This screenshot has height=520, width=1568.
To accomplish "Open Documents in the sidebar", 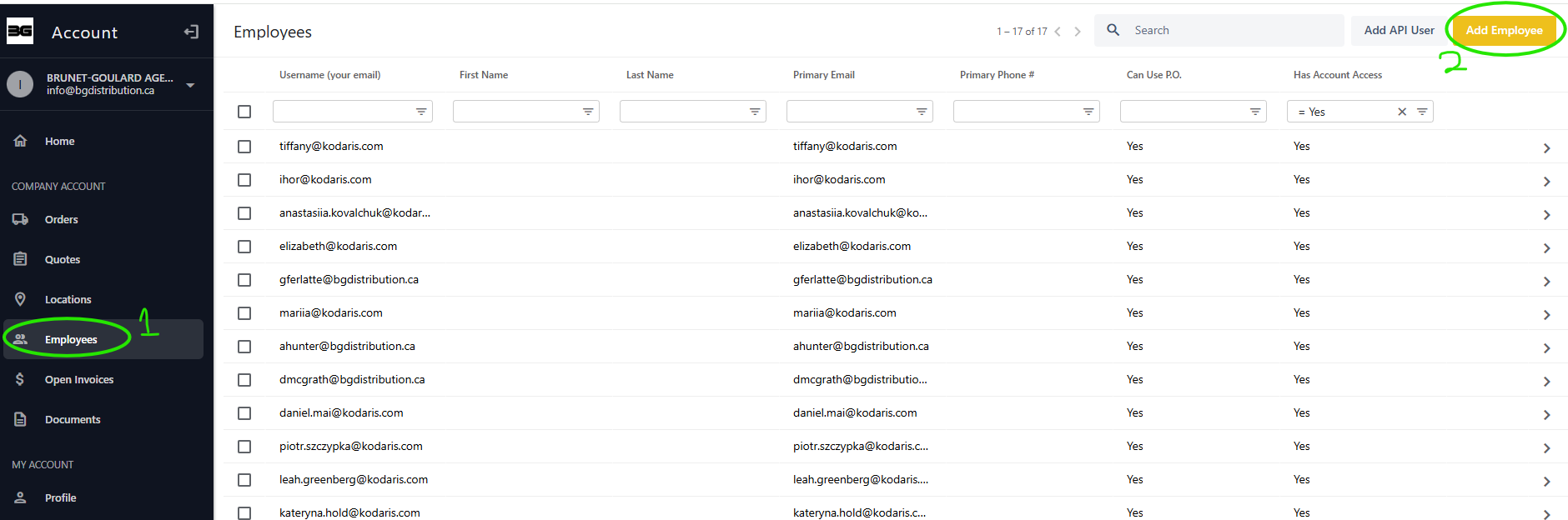I will [x=103, y=419].
